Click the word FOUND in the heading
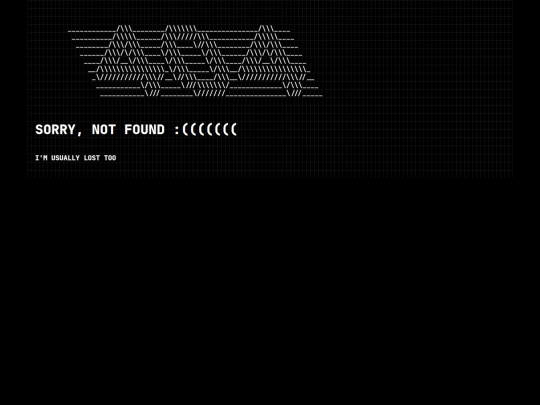The height and width of the screenshot is (405, 540). point(144,130)
